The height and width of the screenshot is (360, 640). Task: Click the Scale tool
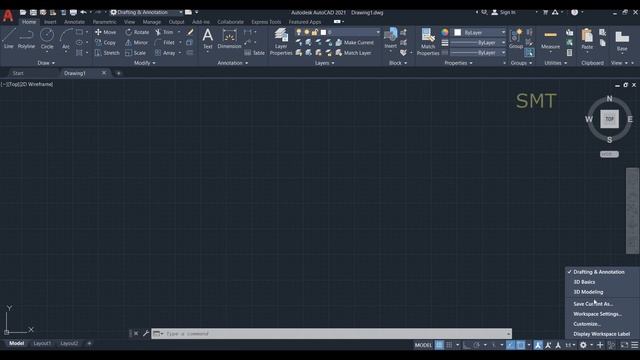click(136, 53)
